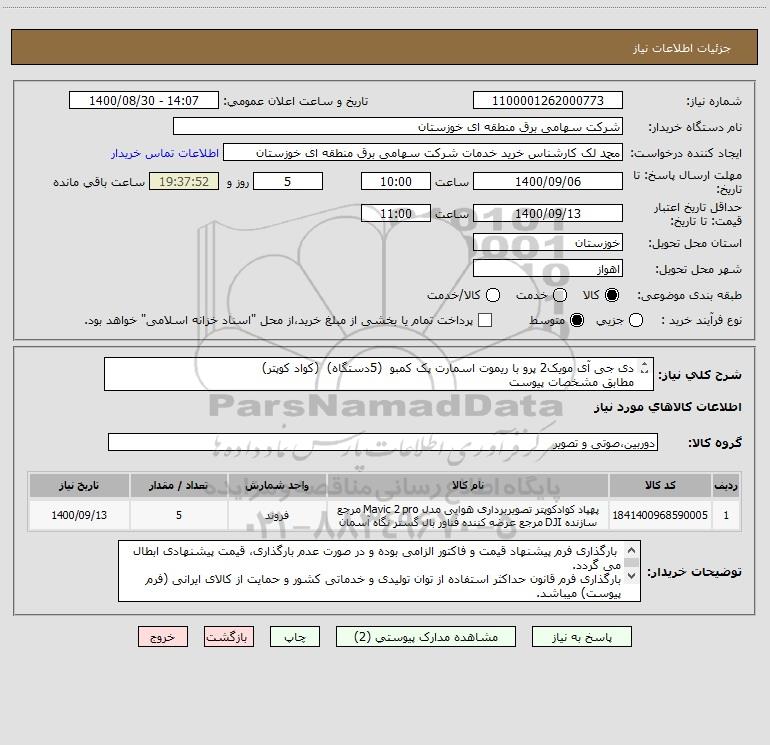Screen dimensions: 770x745
Task: Click the delivery province field خوزستان
Action: coord(548,242)
